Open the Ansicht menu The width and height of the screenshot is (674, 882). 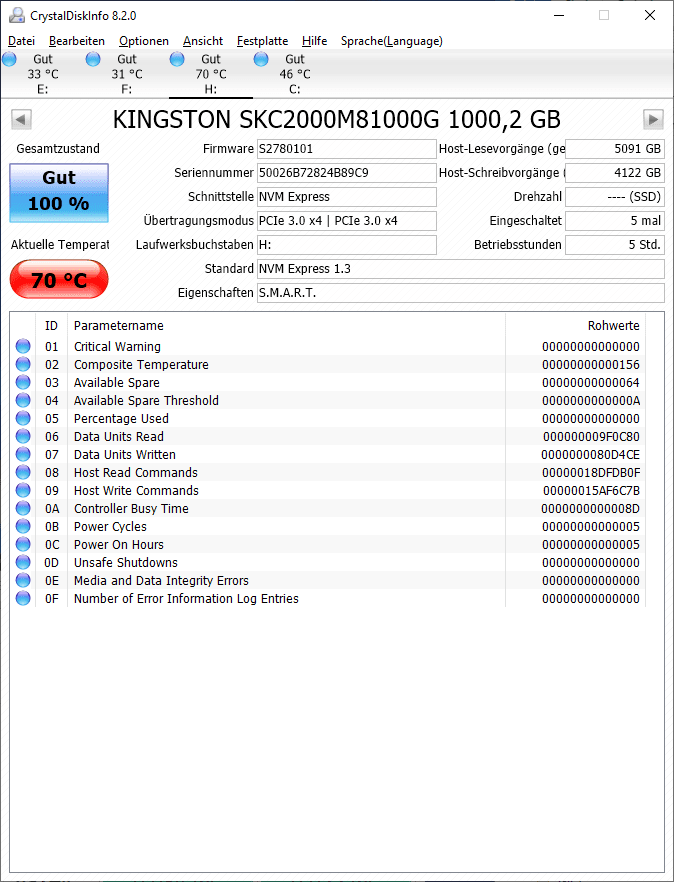click(203, 41)
